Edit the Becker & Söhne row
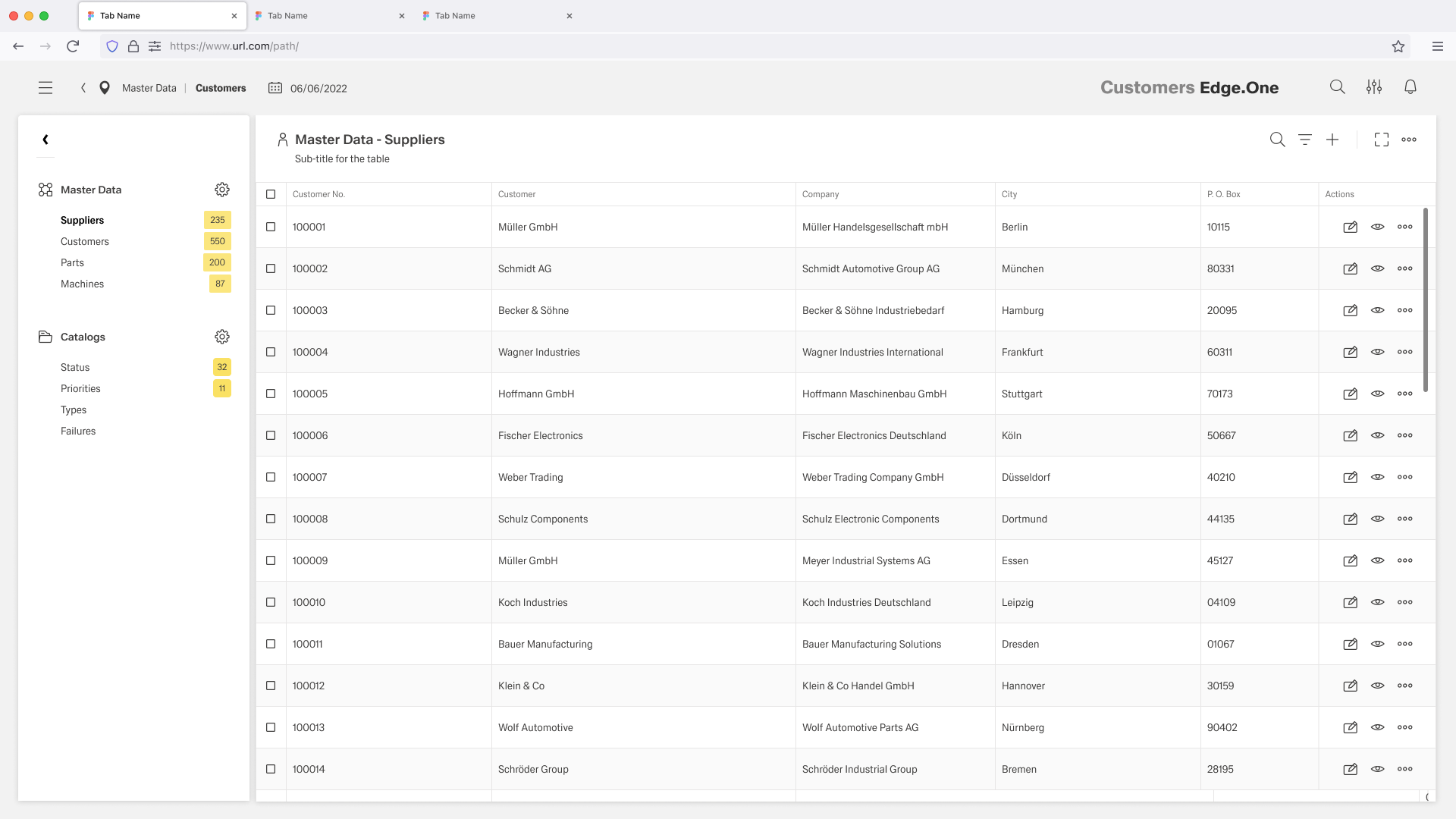Viewport: 1456px width, 819px height. pyautogui.click(x=1351, y=310)
